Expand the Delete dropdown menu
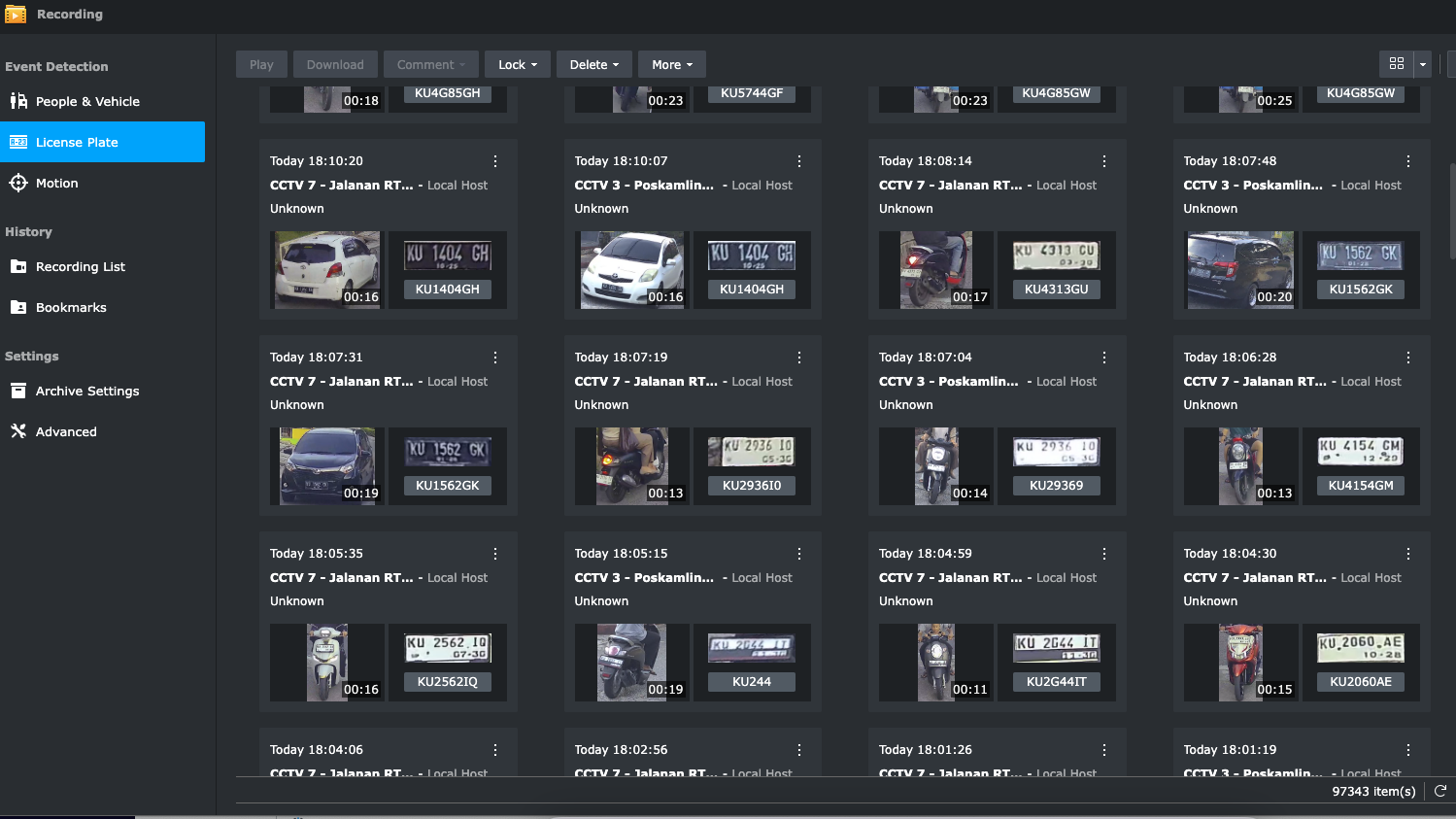 coord(593,64)
